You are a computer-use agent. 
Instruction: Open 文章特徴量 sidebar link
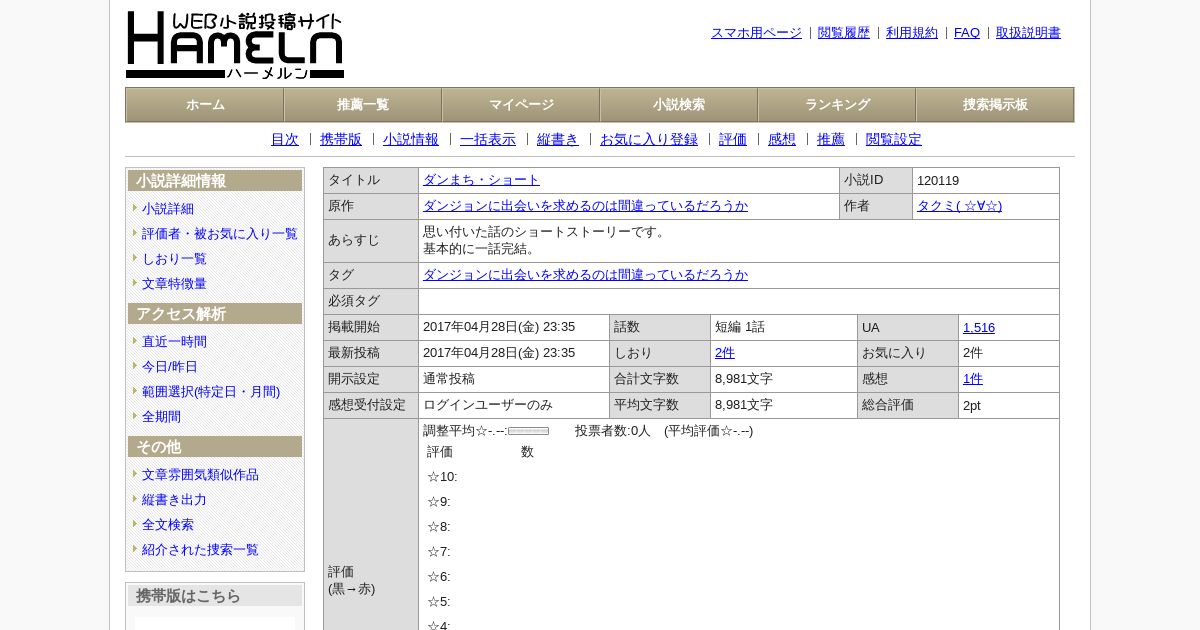coord(174,284)
